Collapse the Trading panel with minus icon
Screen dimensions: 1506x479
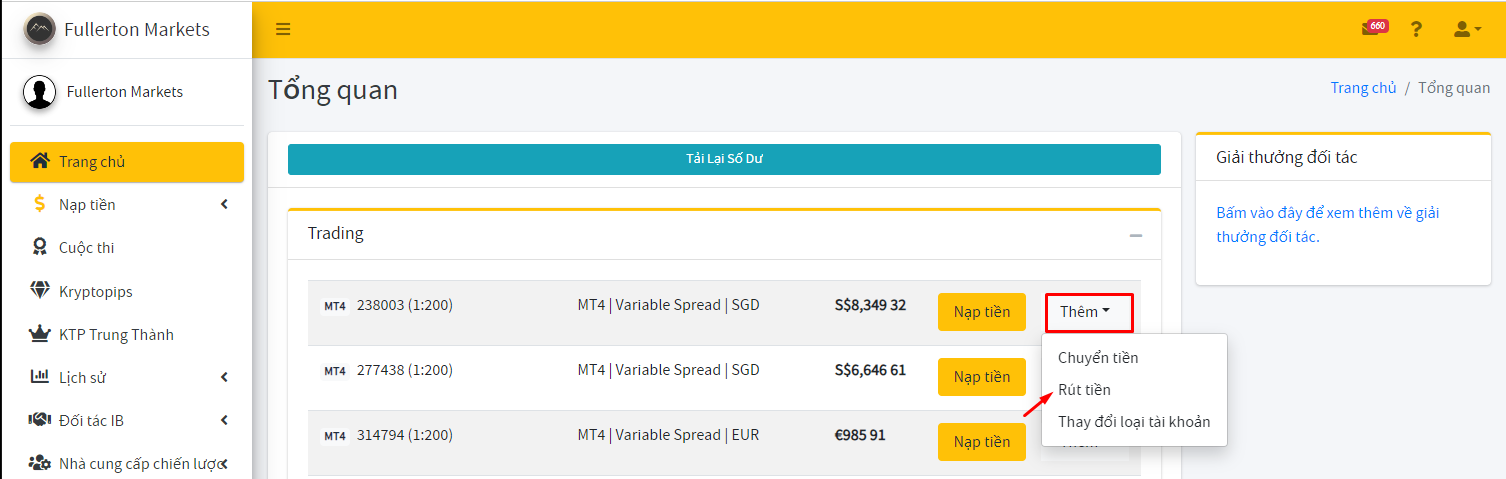pos(1135,235)
